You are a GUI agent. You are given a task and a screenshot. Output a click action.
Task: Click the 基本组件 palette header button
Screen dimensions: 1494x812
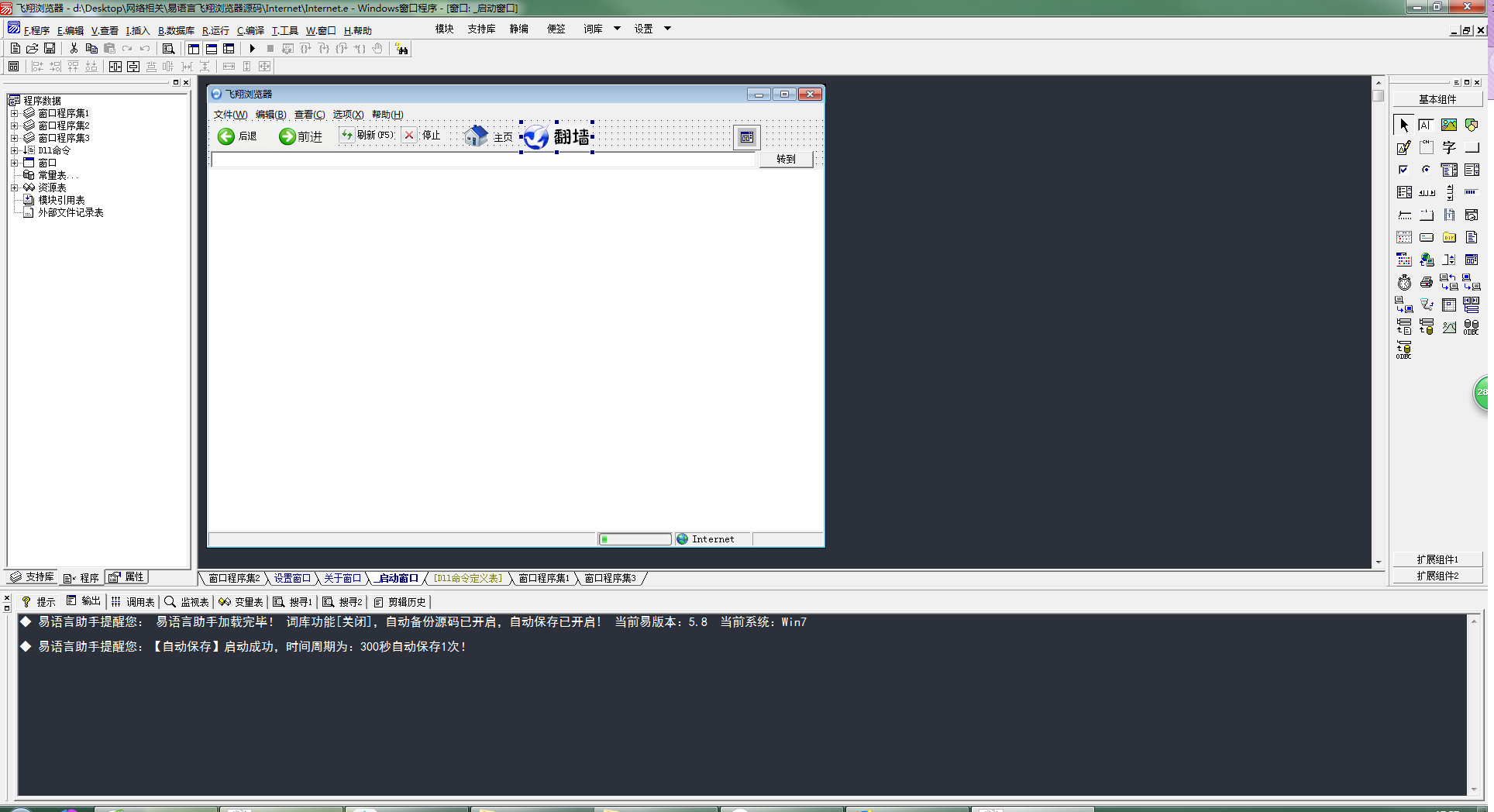coord(1437,99)
